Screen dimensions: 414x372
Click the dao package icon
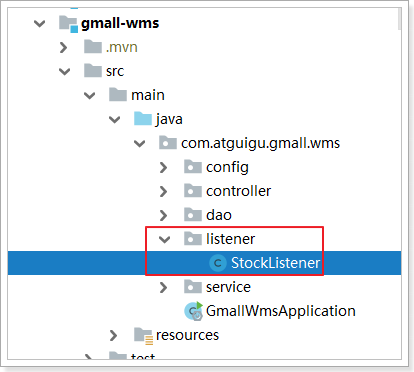tap(193, 215)
